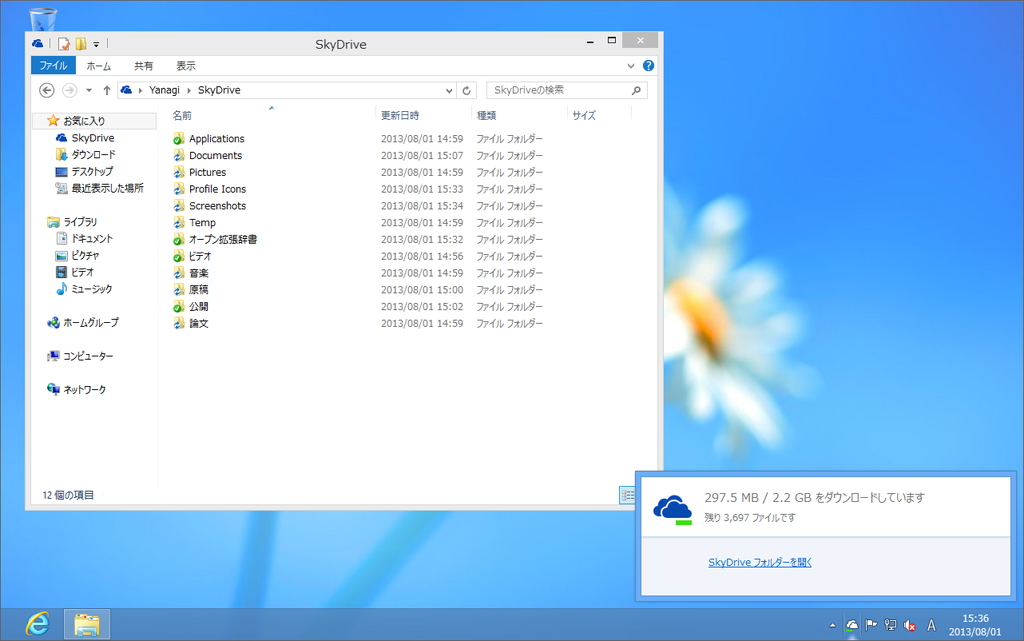The image size is (1024, 641).
Task: Click the IME A input mode indicator
Action: coord(932,625)
